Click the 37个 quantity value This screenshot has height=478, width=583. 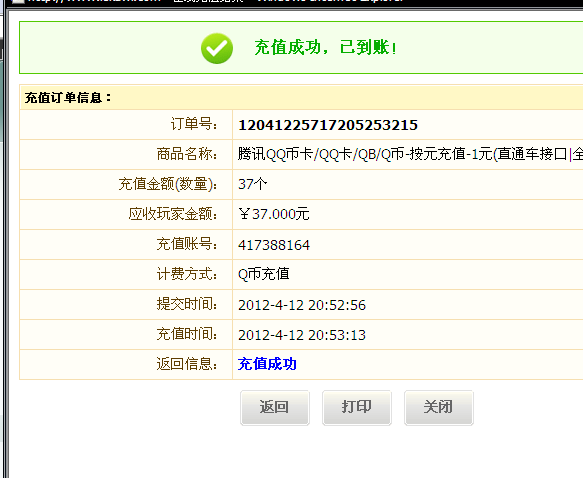pos(252,184)
